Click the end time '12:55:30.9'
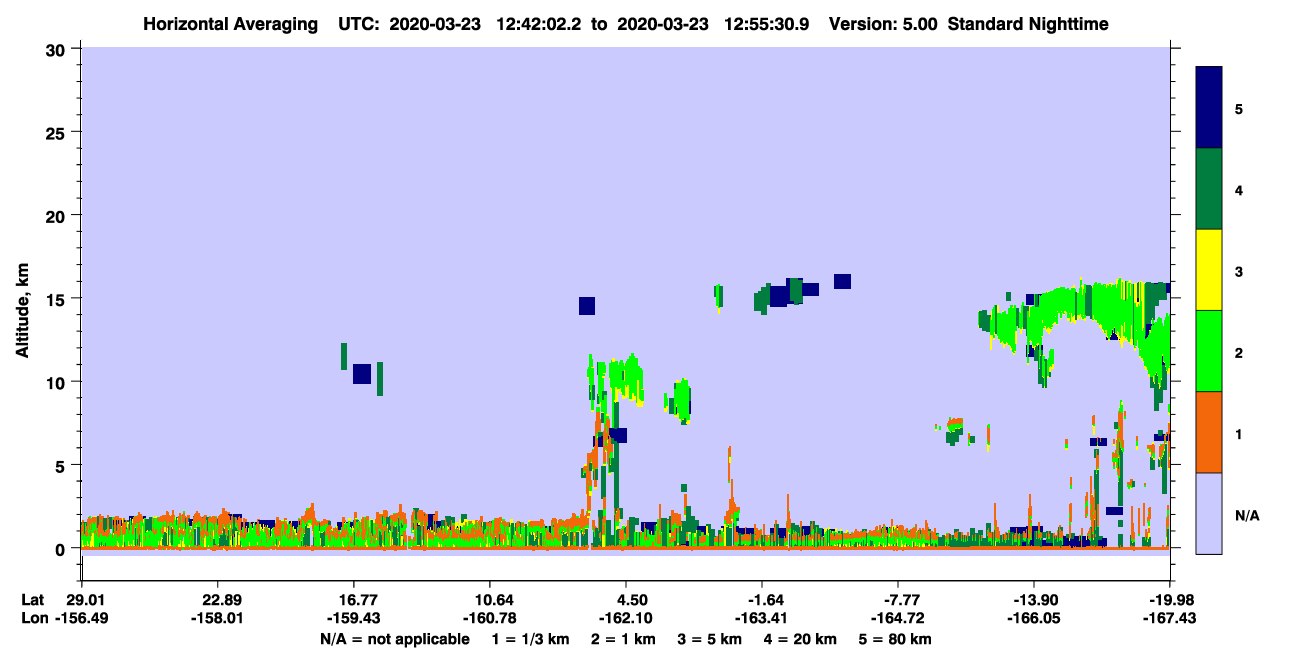 (x=769, y=23)
